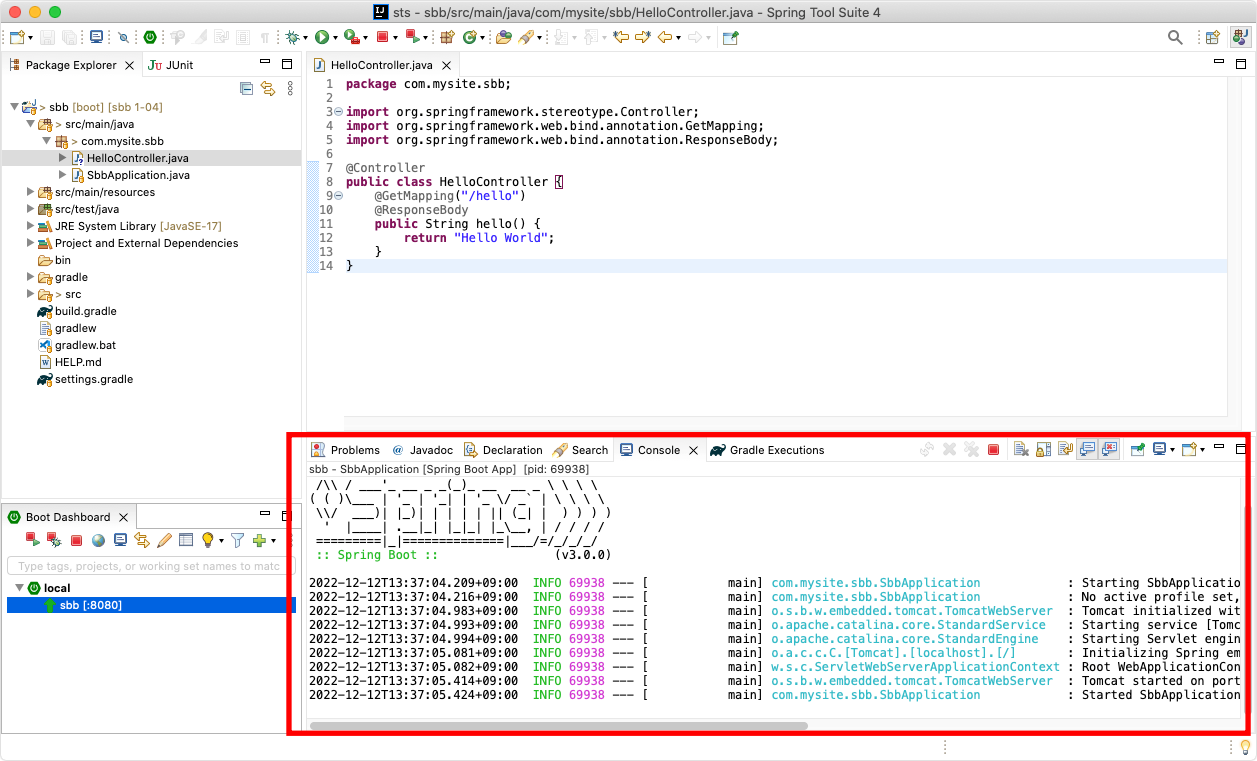Open the Java perspective icon in top right
This screenshot has height=761, width=1257.
[1240, 37]
